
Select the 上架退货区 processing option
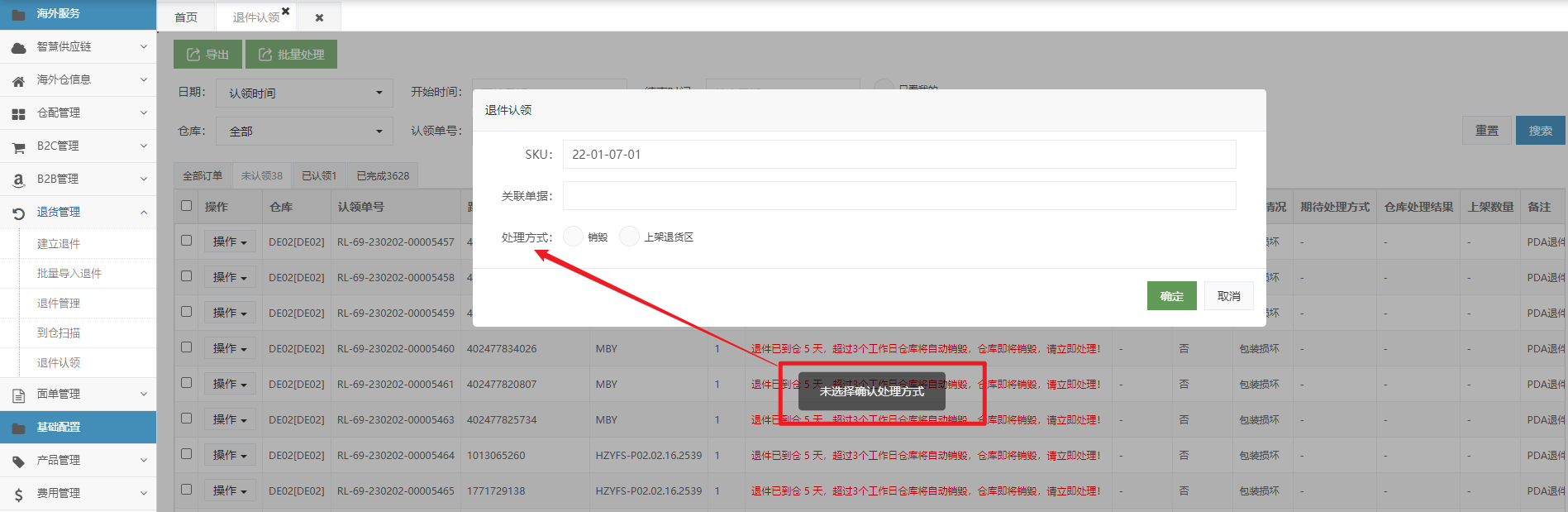(x=629, y=237)
